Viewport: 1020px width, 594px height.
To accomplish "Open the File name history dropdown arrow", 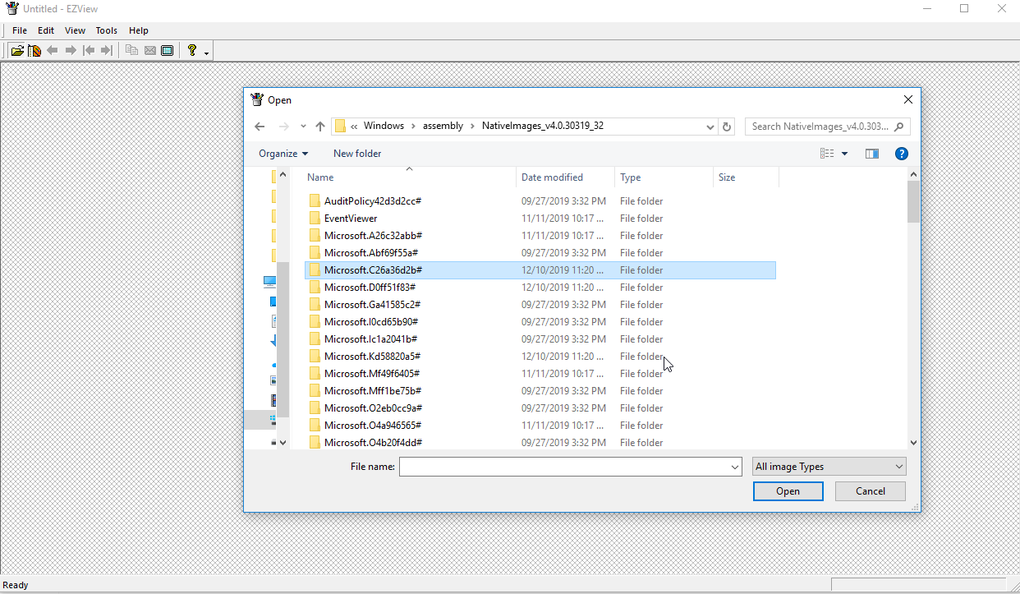I will [734, 466].
